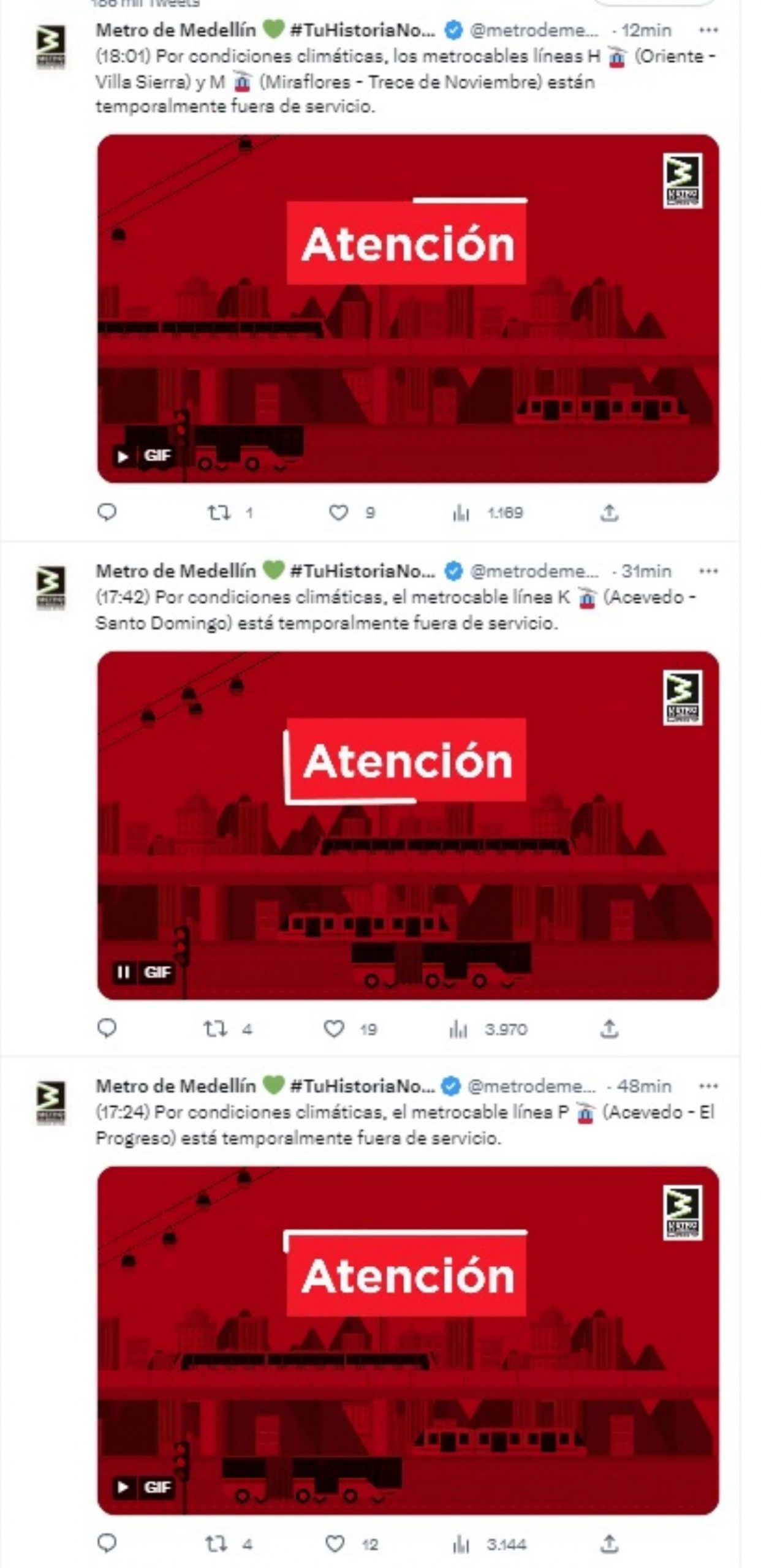Share the 18:01 tweet via share icon
This screenshot has width=761, height=1568.
click(608, 512)
